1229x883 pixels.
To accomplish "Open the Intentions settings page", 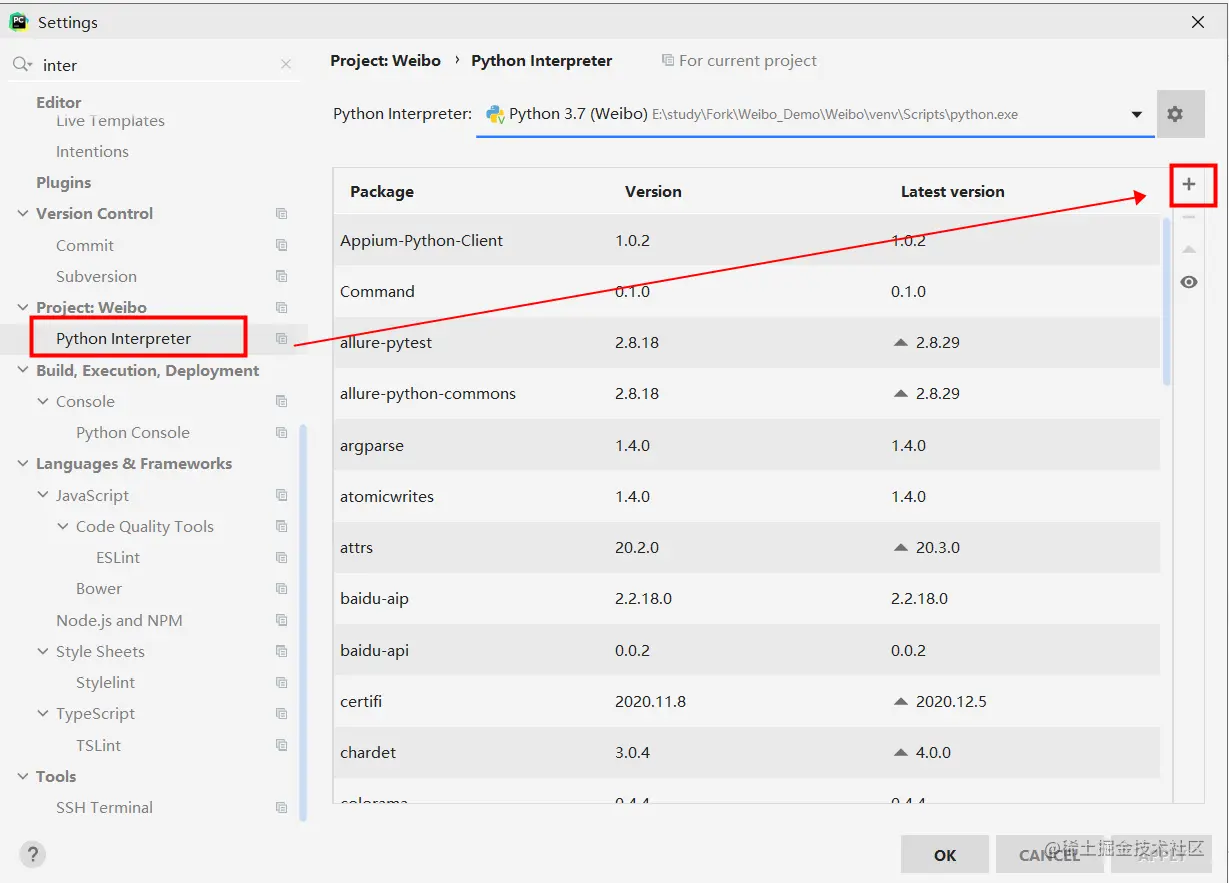I will (92, 152).
